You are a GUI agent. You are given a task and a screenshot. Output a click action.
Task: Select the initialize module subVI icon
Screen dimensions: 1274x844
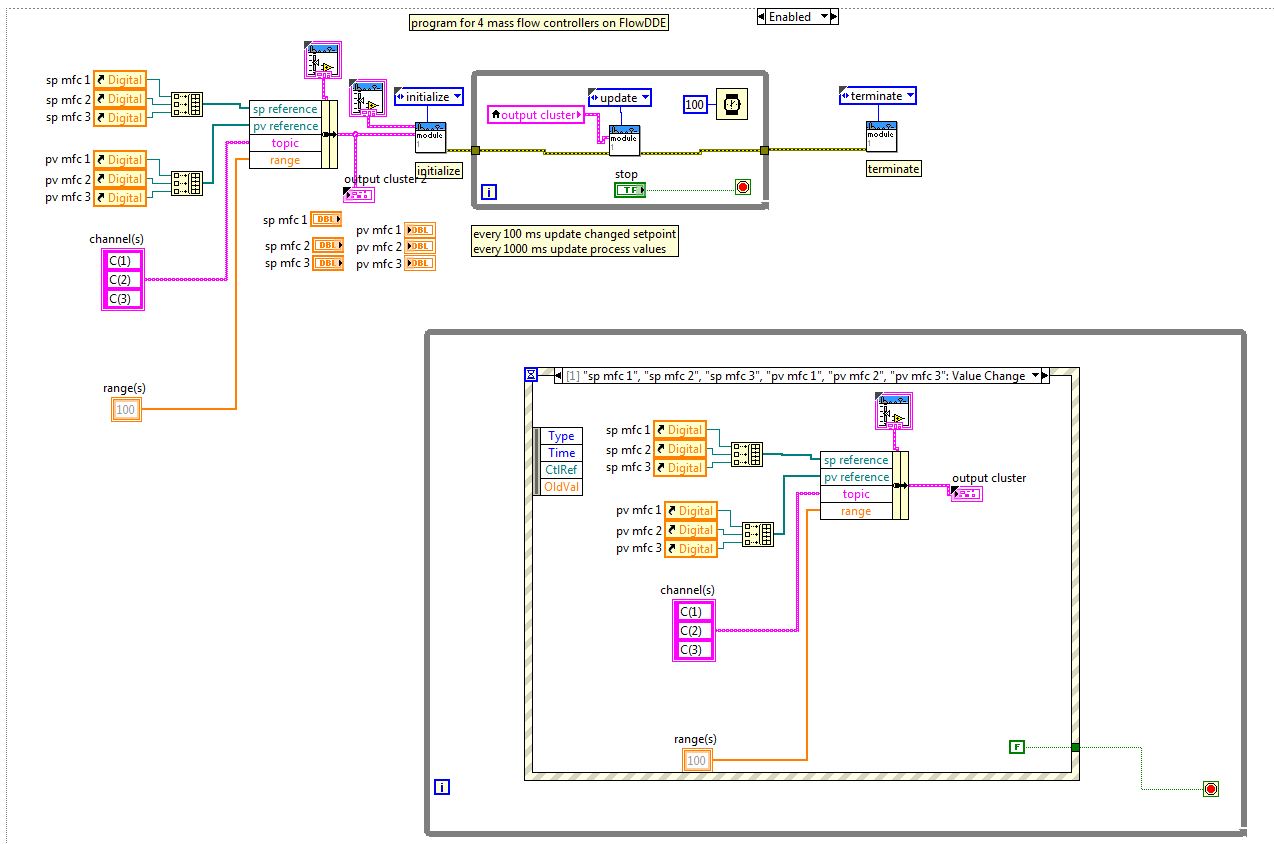point(431,138)
